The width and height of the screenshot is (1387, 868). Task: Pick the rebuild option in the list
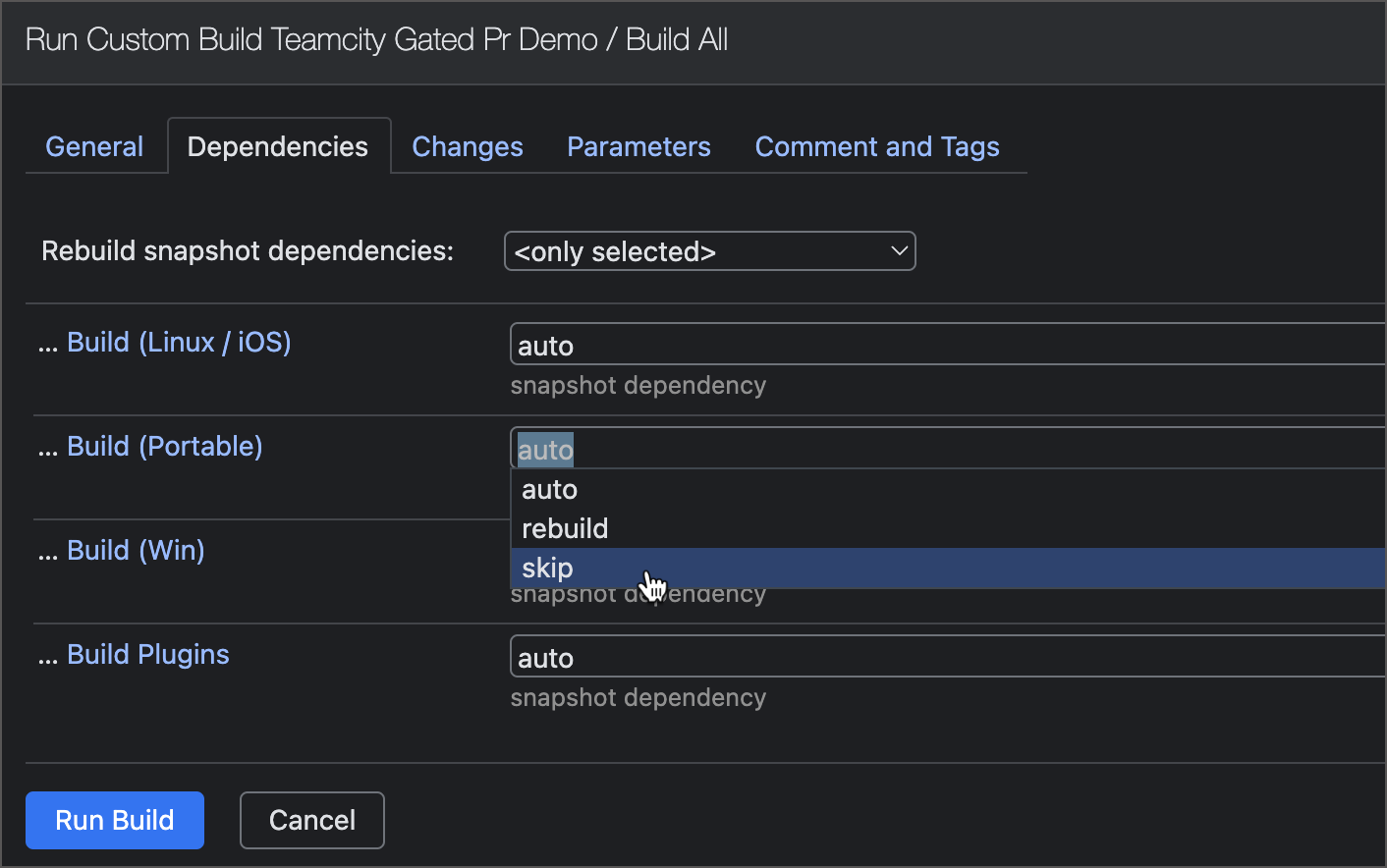tap(565, 528)
